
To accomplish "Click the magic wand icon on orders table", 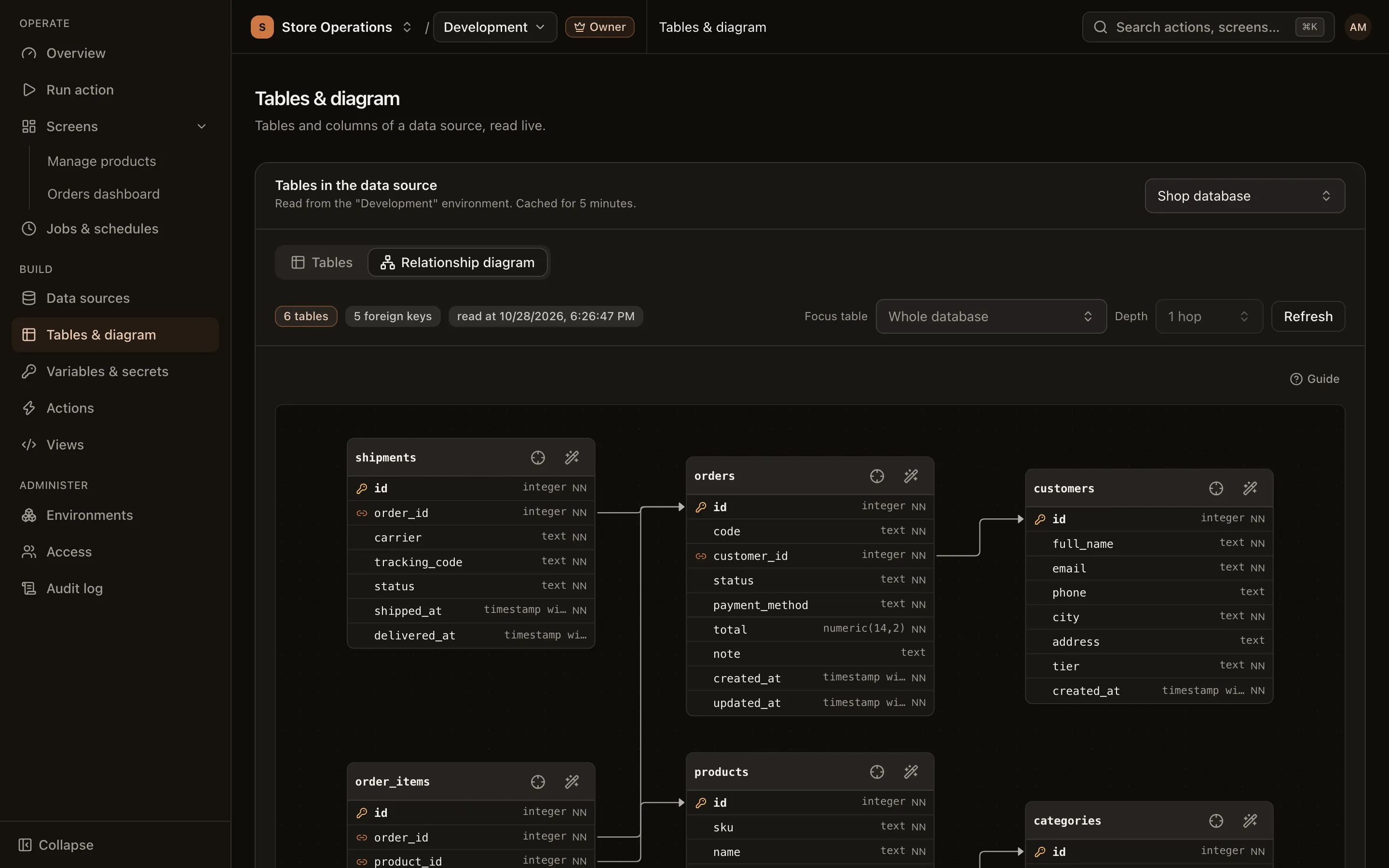I will [911, 476].
